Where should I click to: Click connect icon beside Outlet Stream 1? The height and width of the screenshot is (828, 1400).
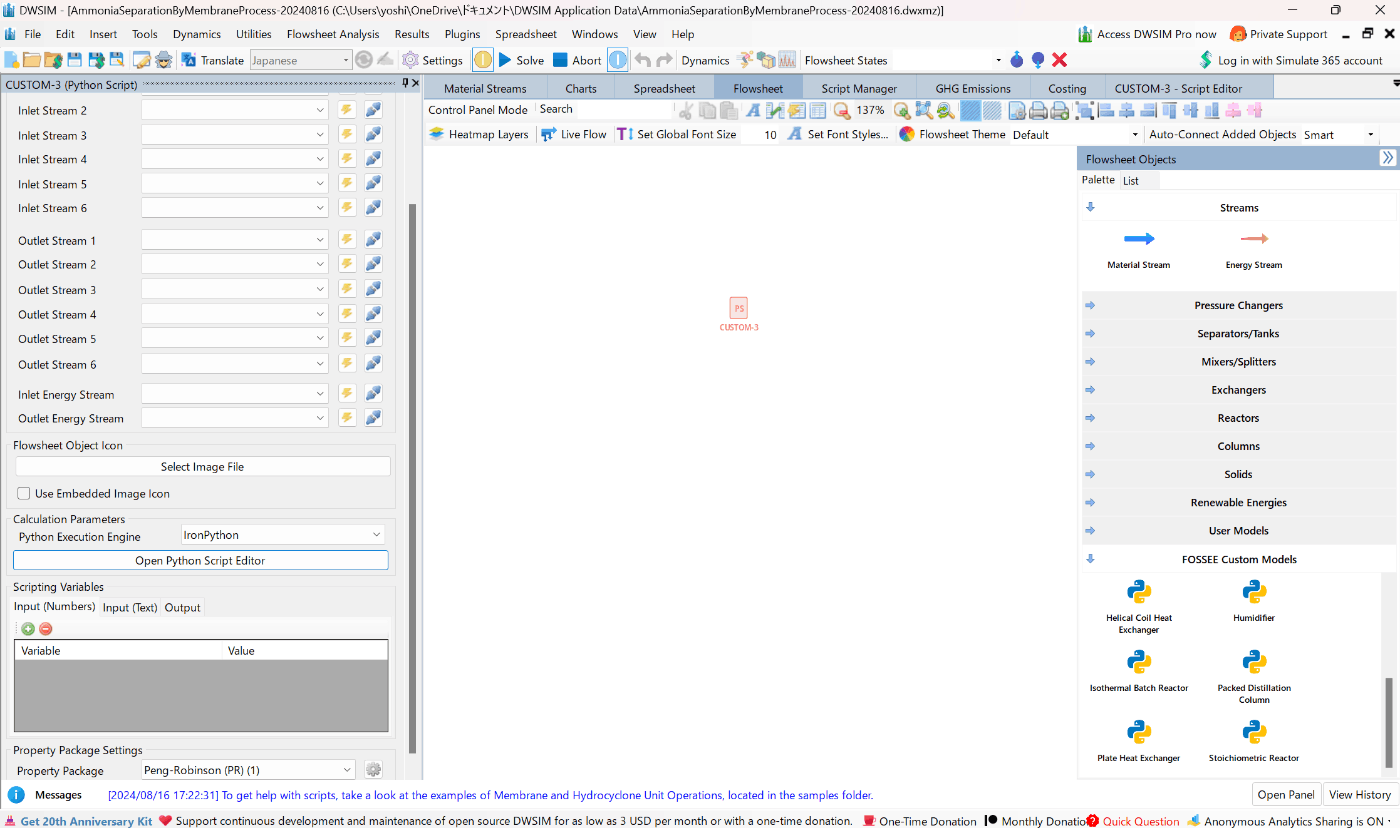[x=373, y=240]
